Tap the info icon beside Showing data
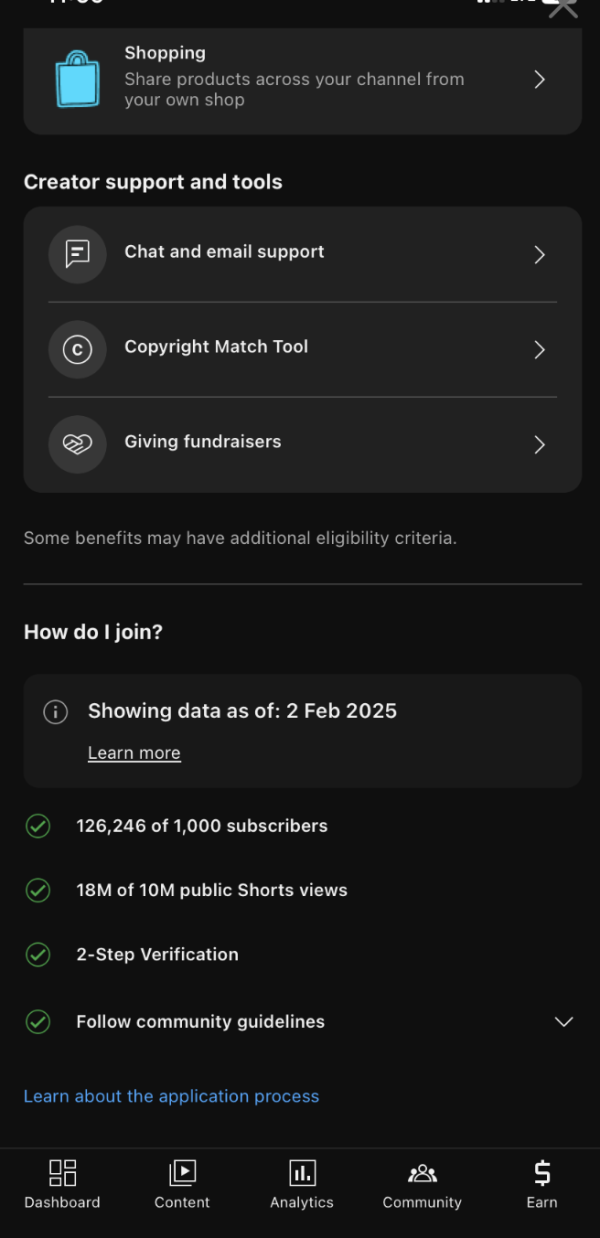 pos(56,712)
